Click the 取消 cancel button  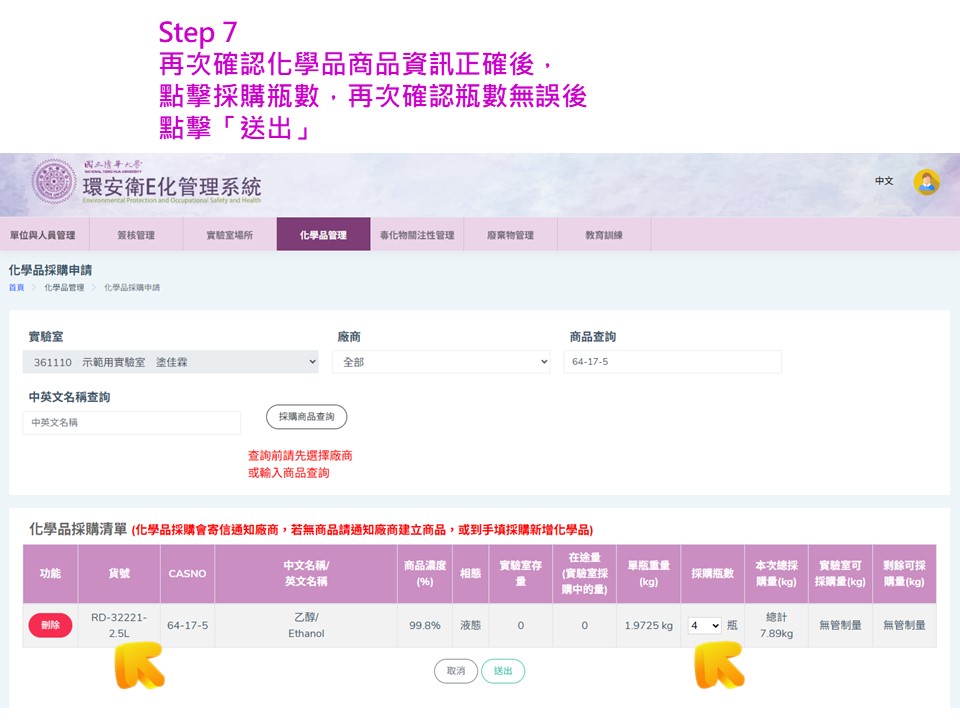[x=456, y=671]
